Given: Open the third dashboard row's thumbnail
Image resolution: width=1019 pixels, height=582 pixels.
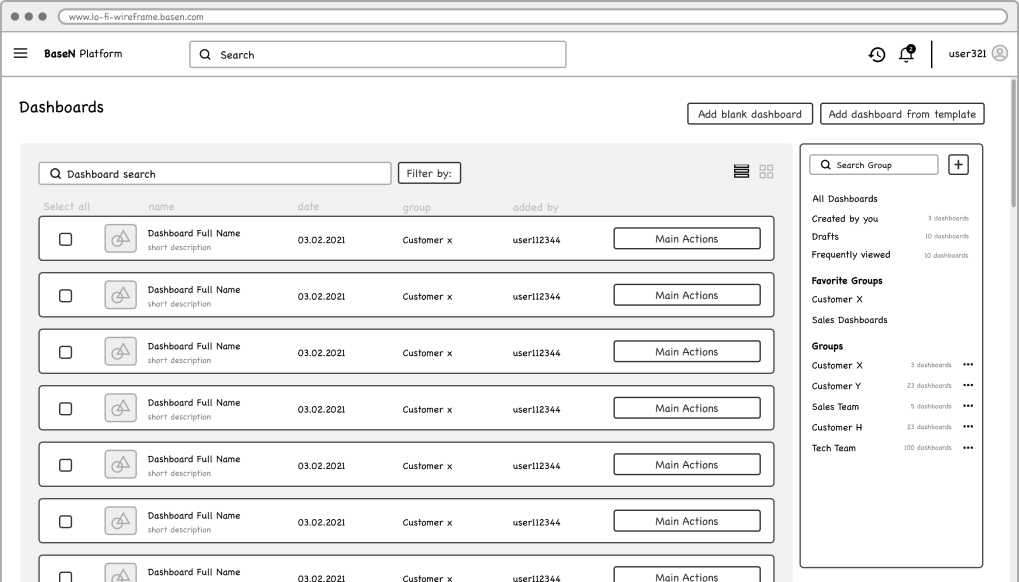Looking at the screenshot, I should [x=120, y=351].
